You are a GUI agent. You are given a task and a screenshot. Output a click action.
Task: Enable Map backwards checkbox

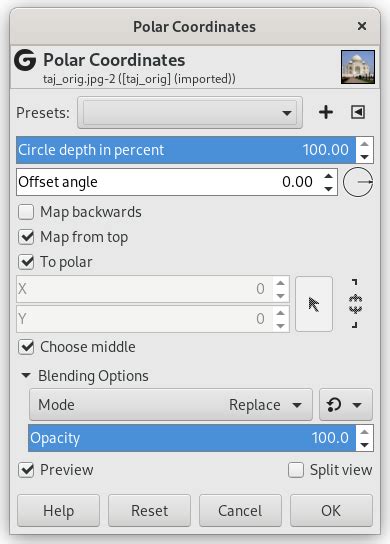coord(26,212)
